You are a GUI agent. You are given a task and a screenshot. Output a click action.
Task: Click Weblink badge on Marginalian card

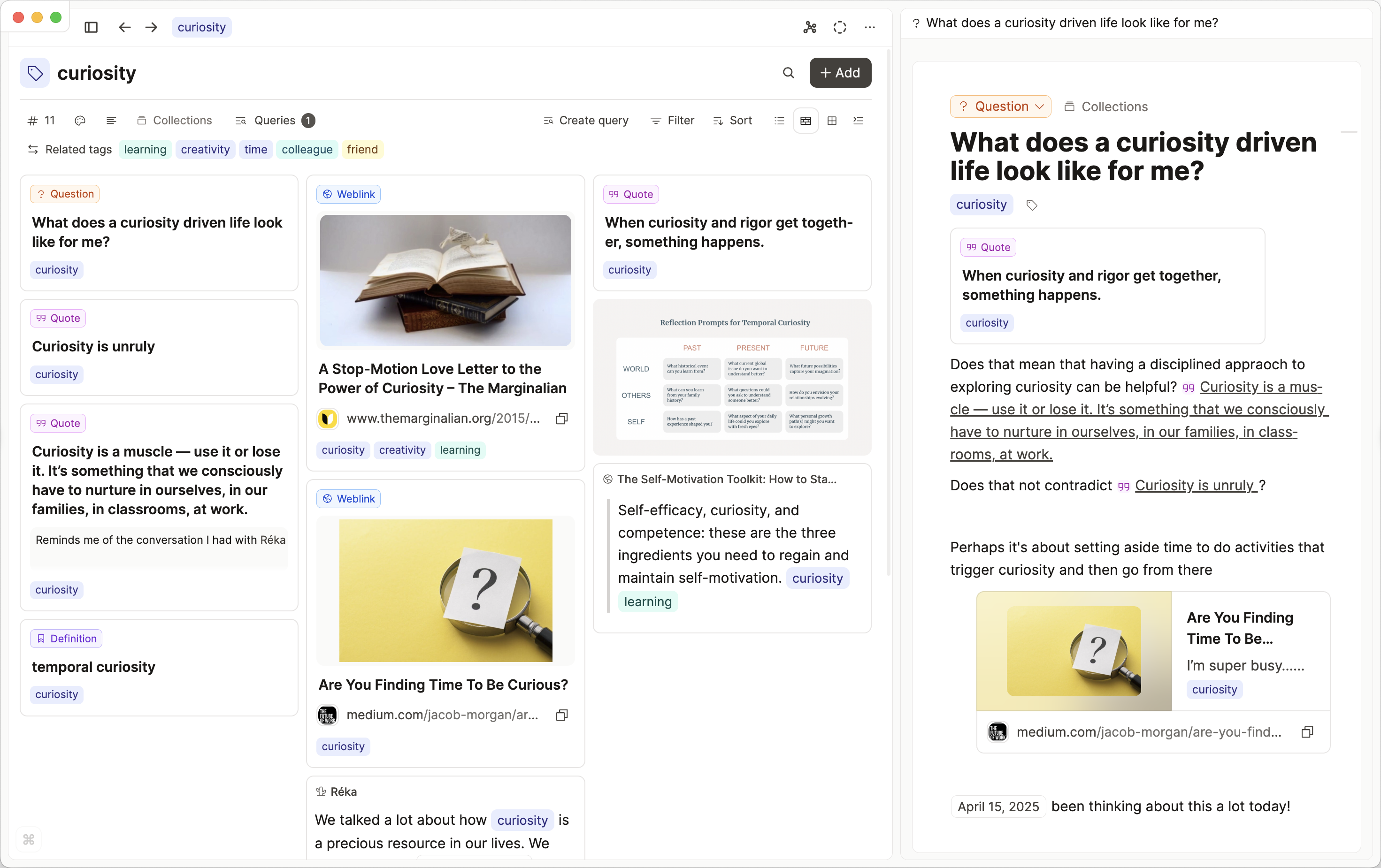pos(348,194)
